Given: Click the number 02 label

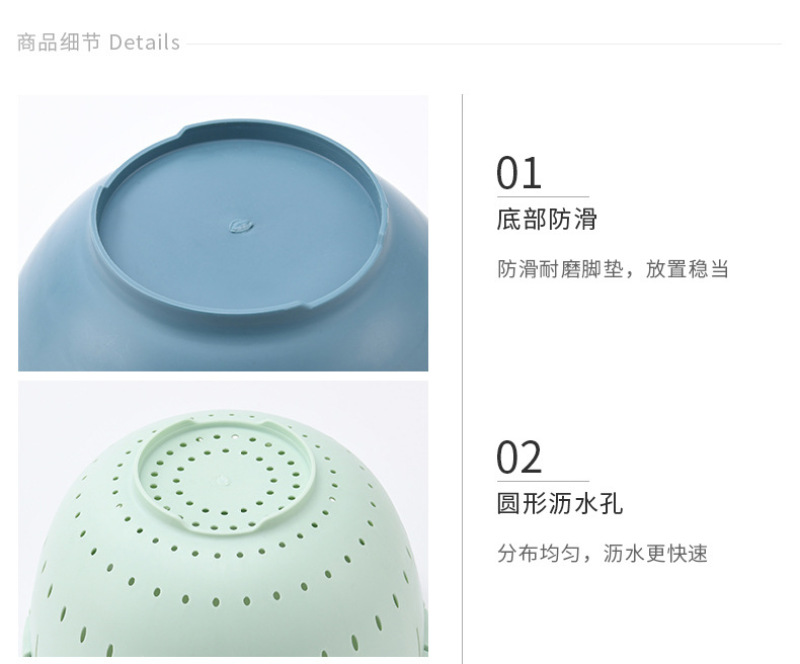Looking at the screenshot, I should [x=519, y=458].
